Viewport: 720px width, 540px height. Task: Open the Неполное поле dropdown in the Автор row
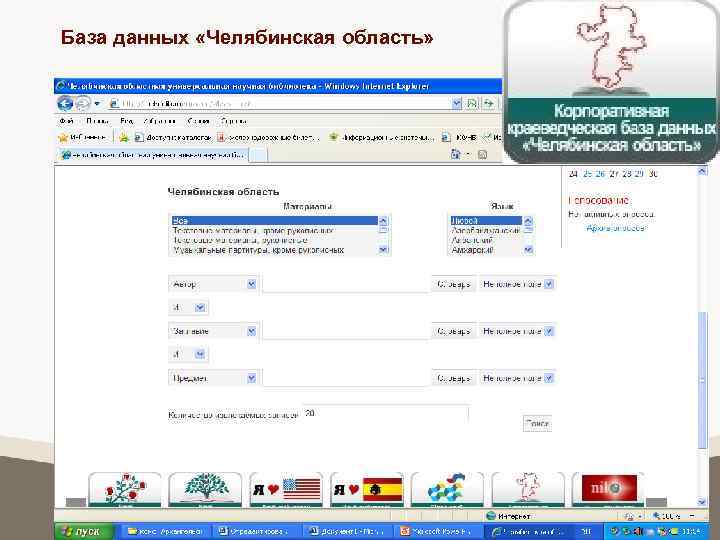click(x=518, y=284)
